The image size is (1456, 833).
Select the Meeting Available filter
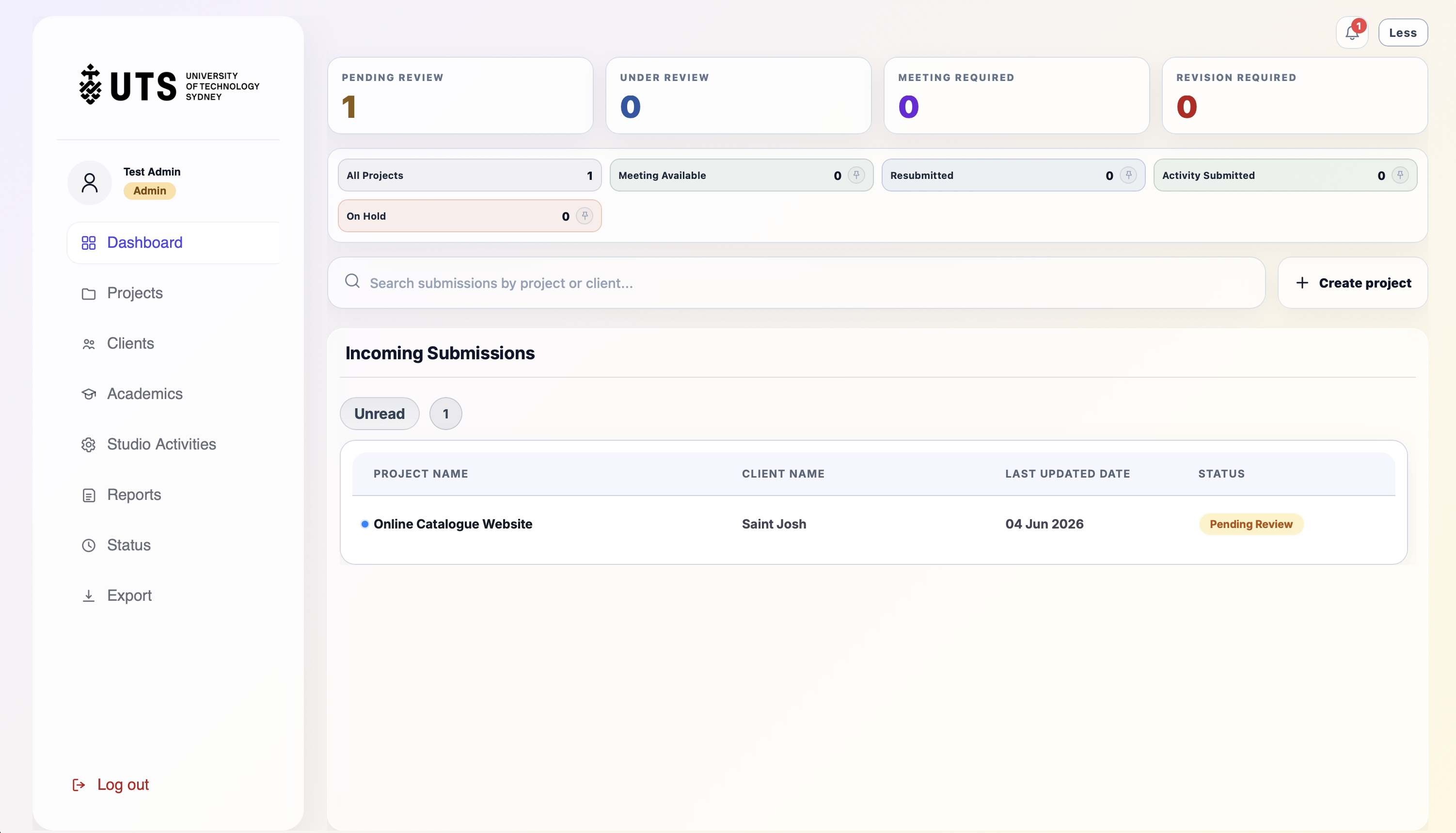pyautogui.click(x=741, y=175)
